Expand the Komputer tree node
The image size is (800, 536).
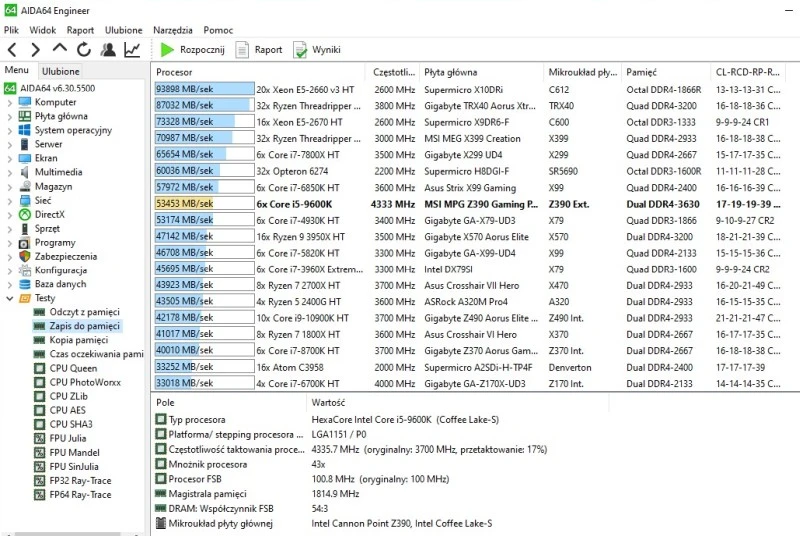coord(9,102)
